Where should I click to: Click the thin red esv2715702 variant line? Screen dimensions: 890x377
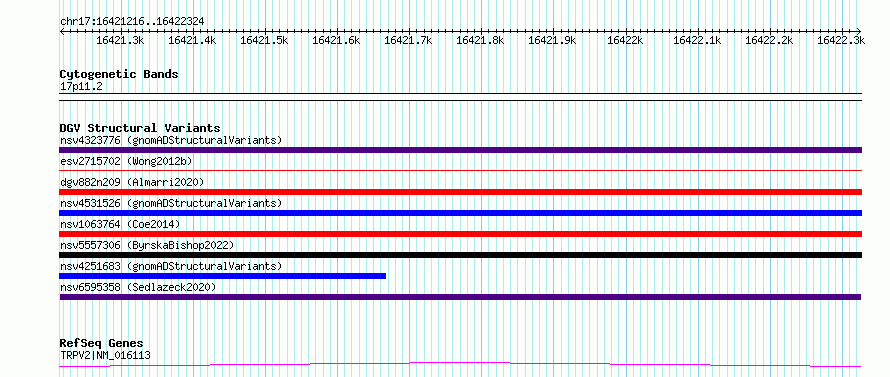(460, 170)
